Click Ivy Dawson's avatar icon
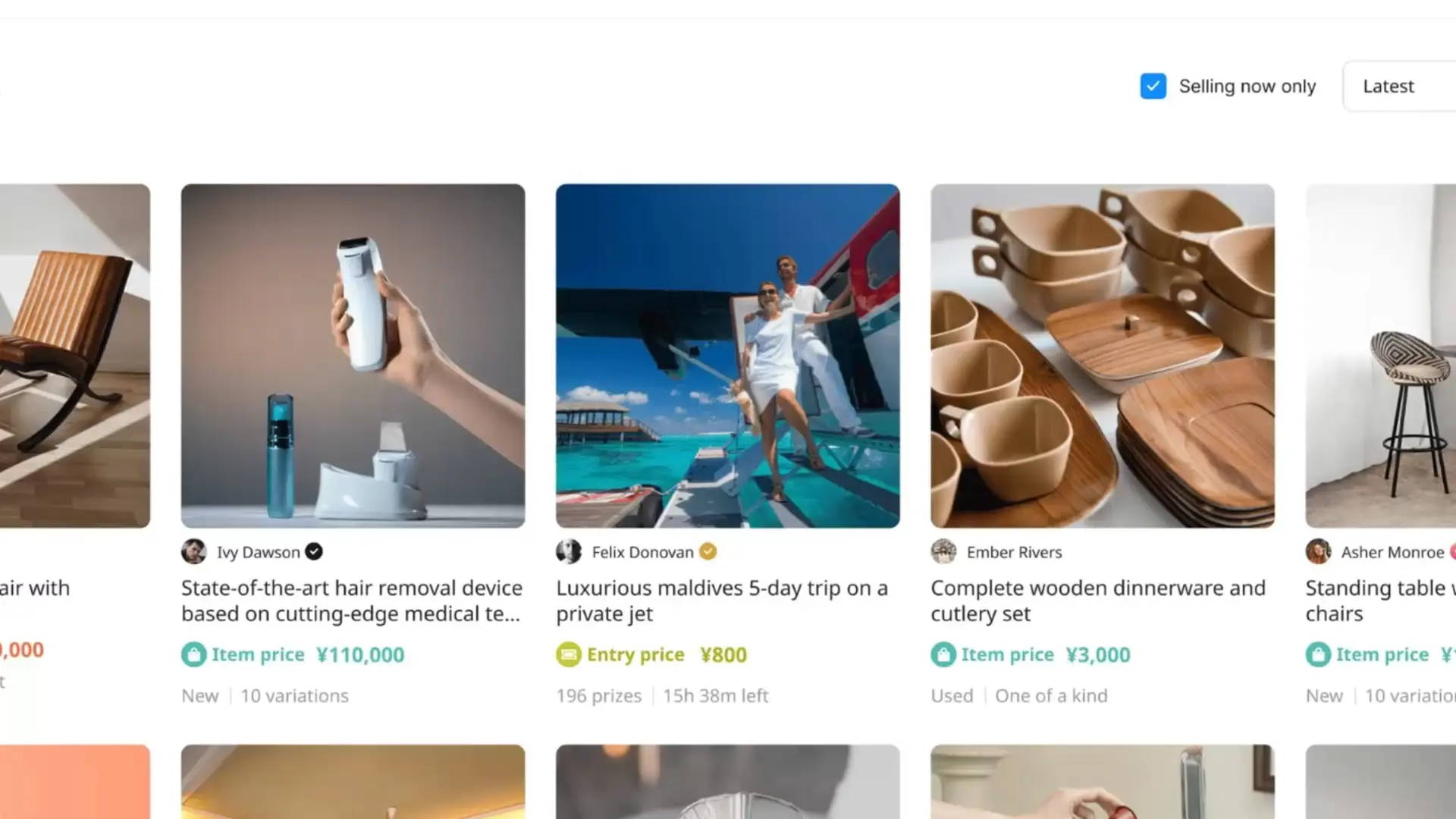The image size is (1456, 819). 193,552
